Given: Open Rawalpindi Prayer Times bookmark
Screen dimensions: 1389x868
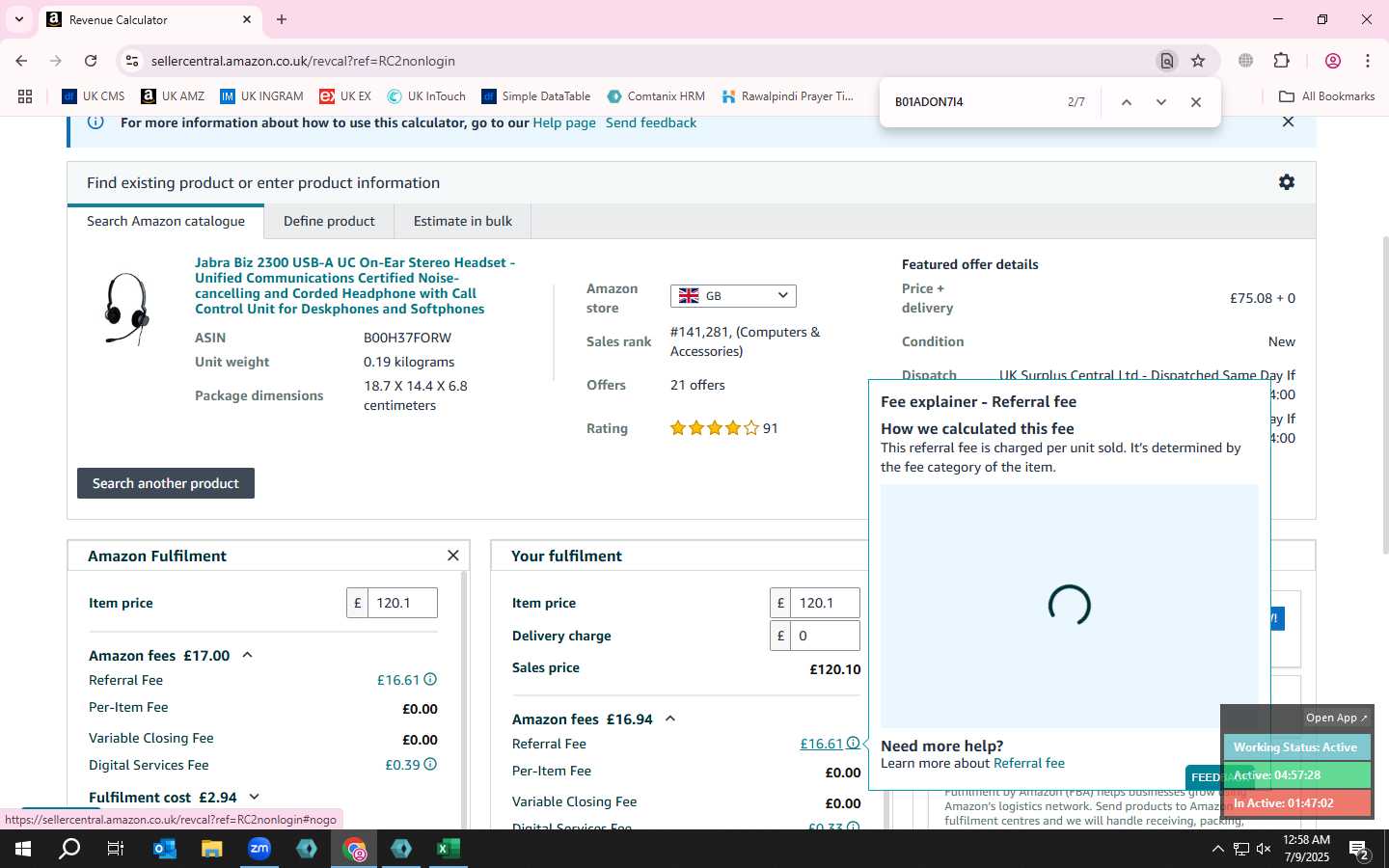Looking at the screenshot, I should click(x=787, y=96).
